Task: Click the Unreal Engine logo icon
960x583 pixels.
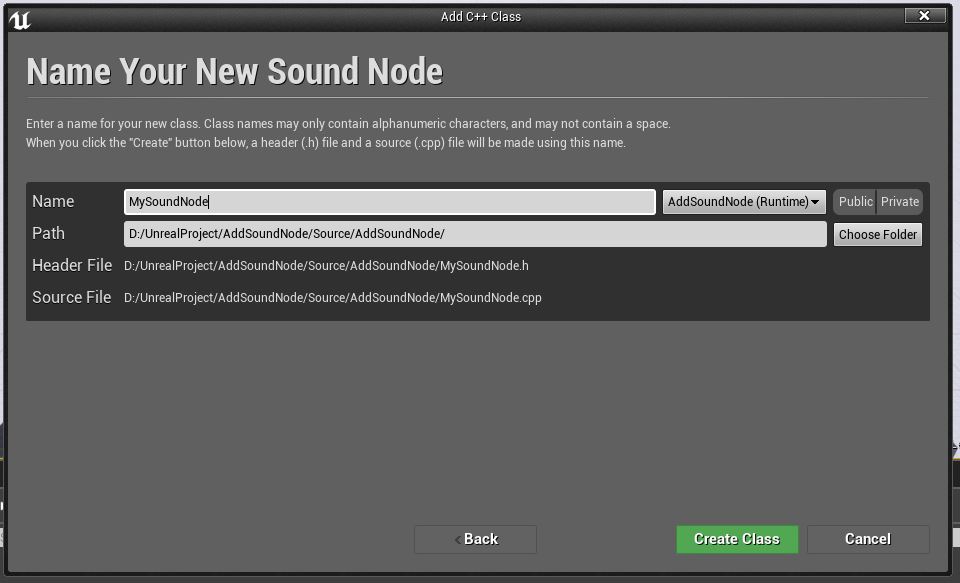Action: click(x=19, y=20)
